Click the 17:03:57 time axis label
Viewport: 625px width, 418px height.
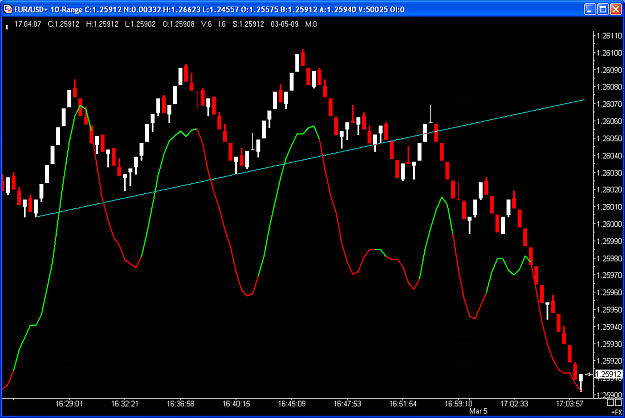(570, 404)
